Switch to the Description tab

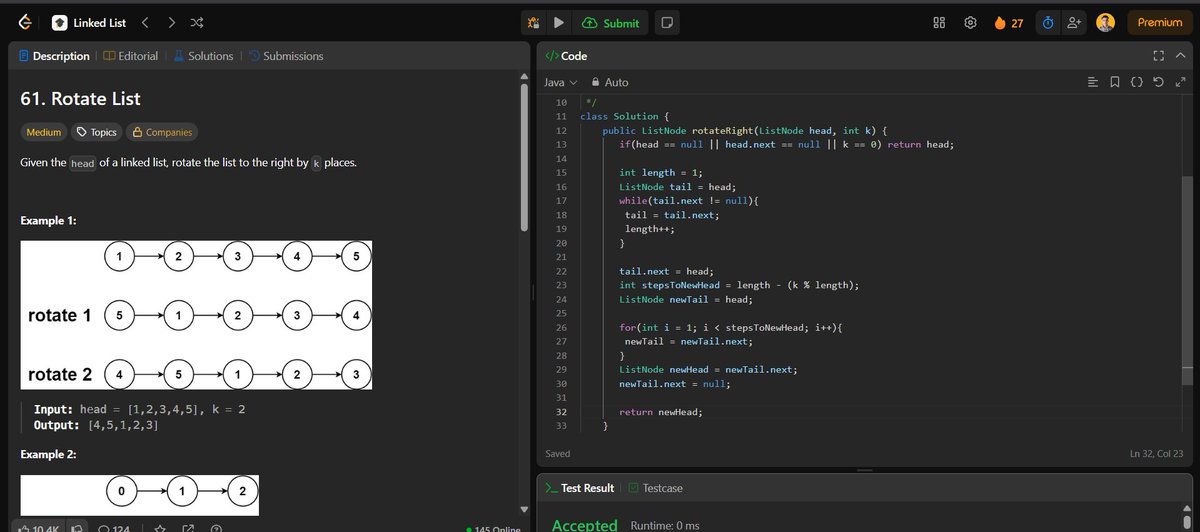coord(54,56)
